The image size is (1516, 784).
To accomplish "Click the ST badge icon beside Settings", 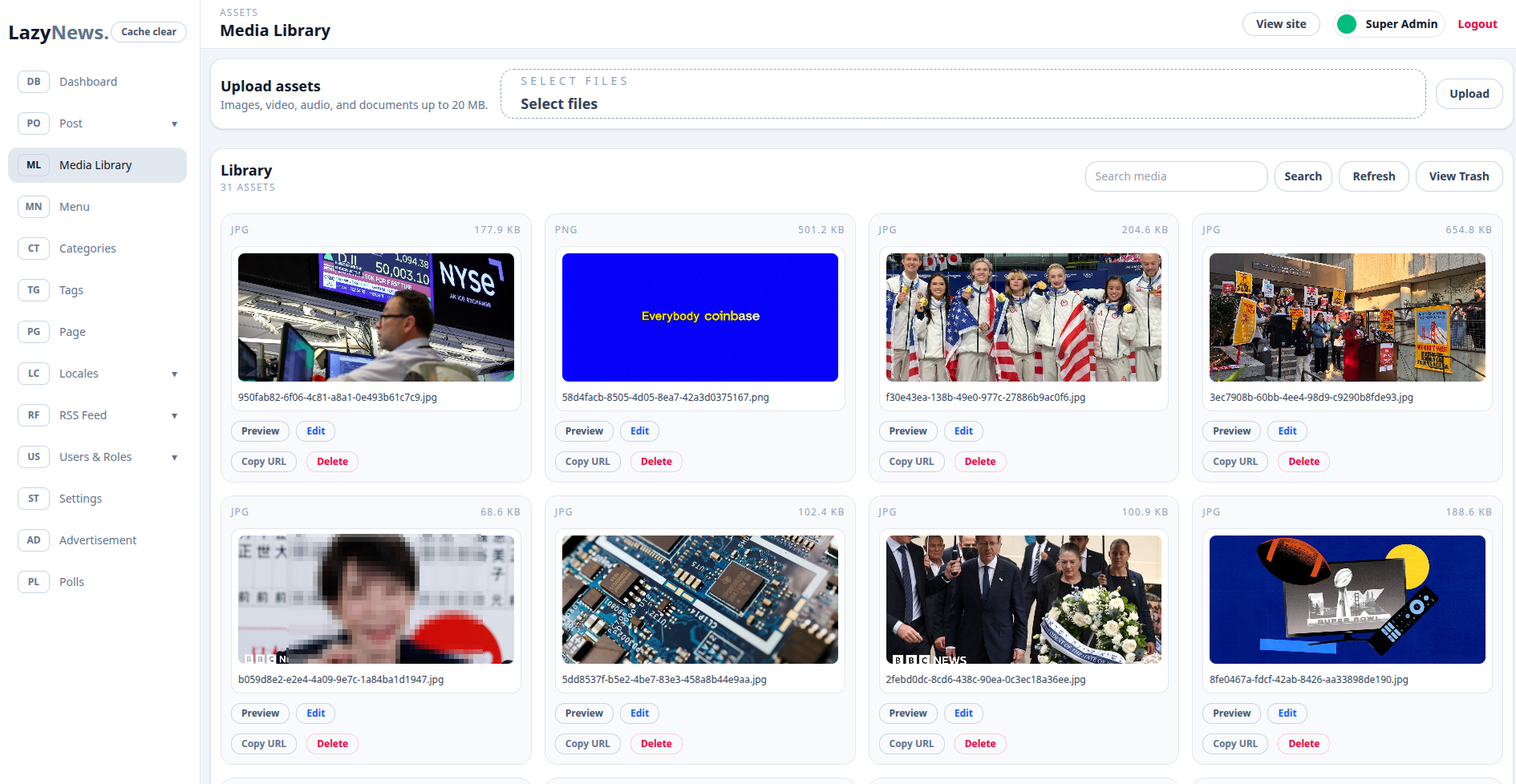I will coord(34,499).
